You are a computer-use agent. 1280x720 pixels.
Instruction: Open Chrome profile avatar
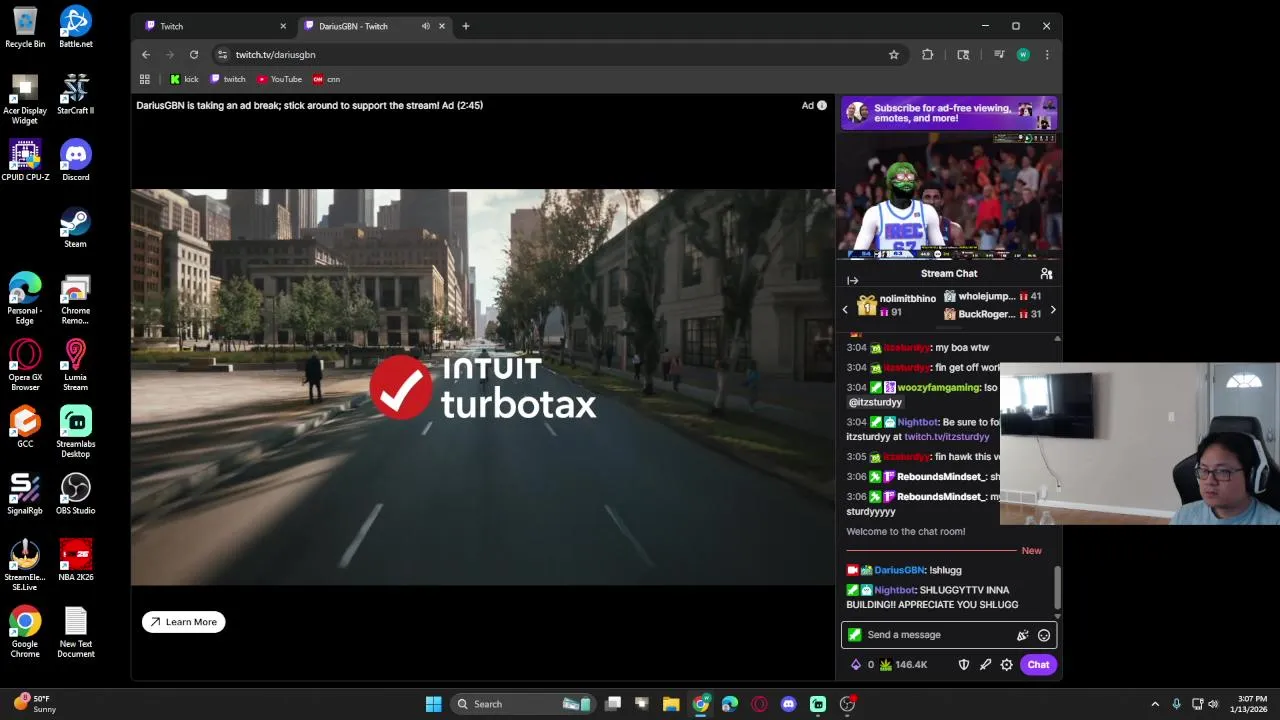(x=1023, y=55)
